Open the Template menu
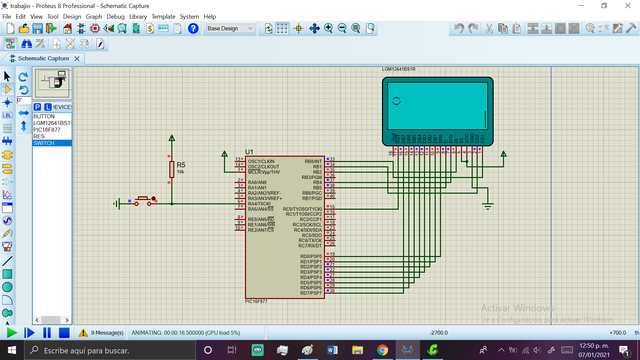 (163, 17)
